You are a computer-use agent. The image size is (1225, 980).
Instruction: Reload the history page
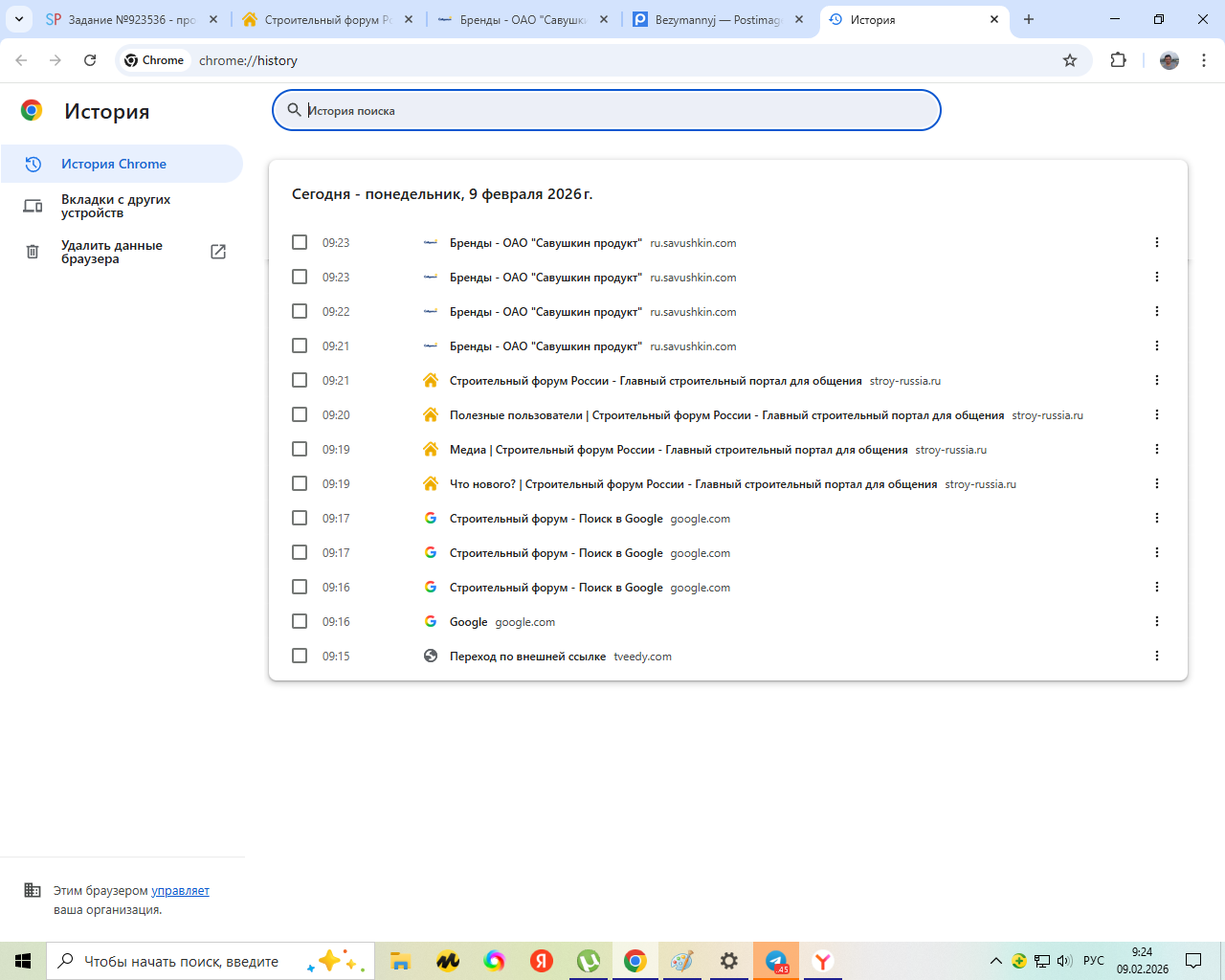pyautogui.click(x=90, y=60)
